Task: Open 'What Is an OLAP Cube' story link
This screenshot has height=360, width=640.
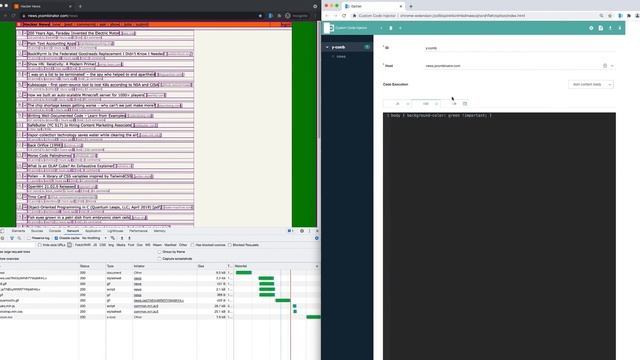Action: tap(71, 166)
